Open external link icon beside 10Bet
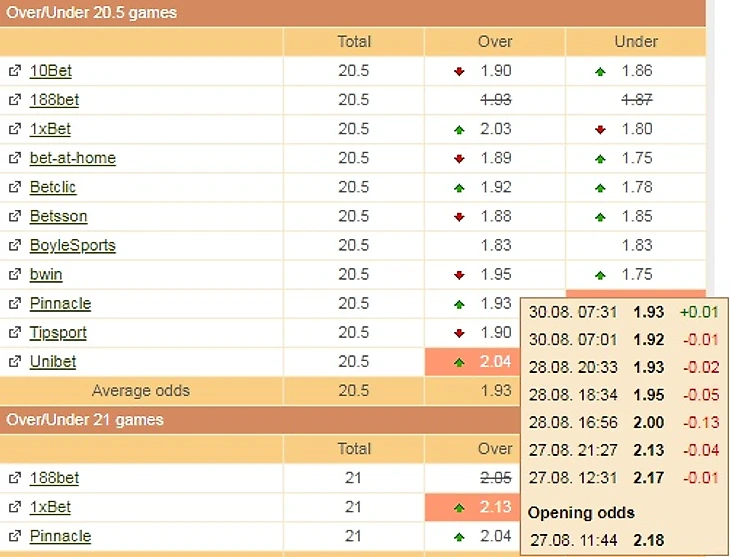This screenshot has width=730, height=557. [x=15, y=71]
